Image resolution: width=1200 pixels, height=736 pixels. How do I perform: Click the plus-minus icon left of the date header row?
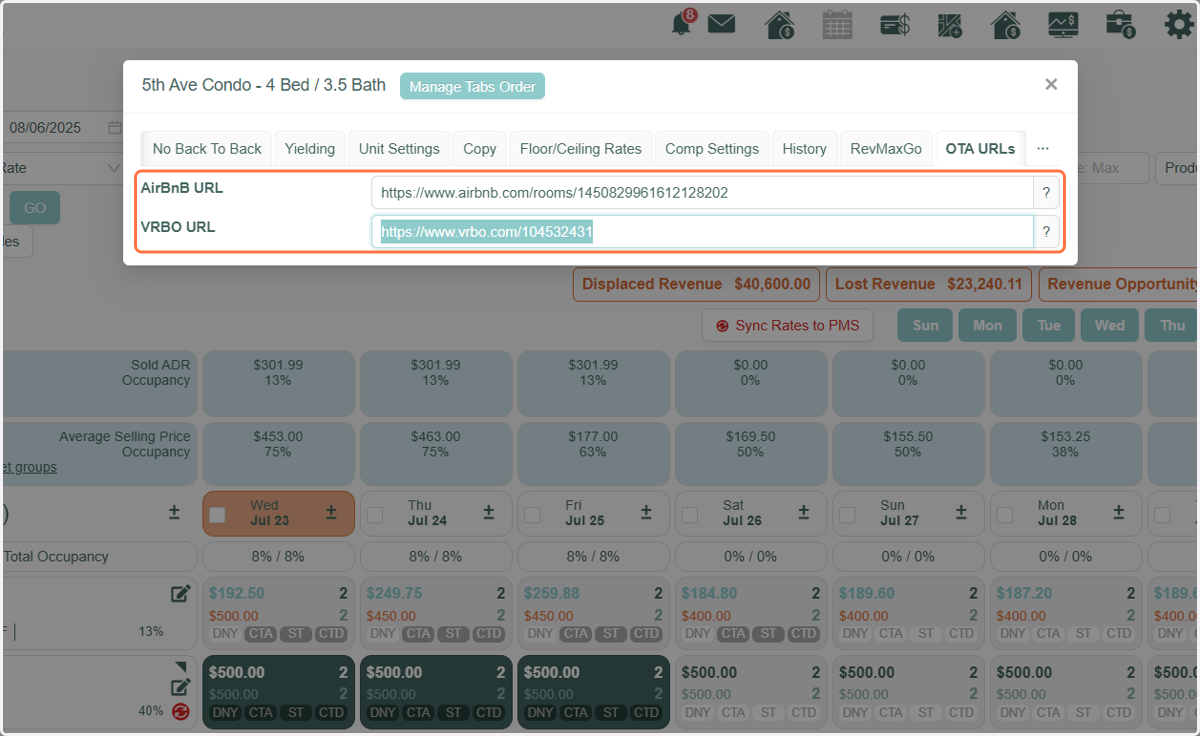click(x=174, y=512)
